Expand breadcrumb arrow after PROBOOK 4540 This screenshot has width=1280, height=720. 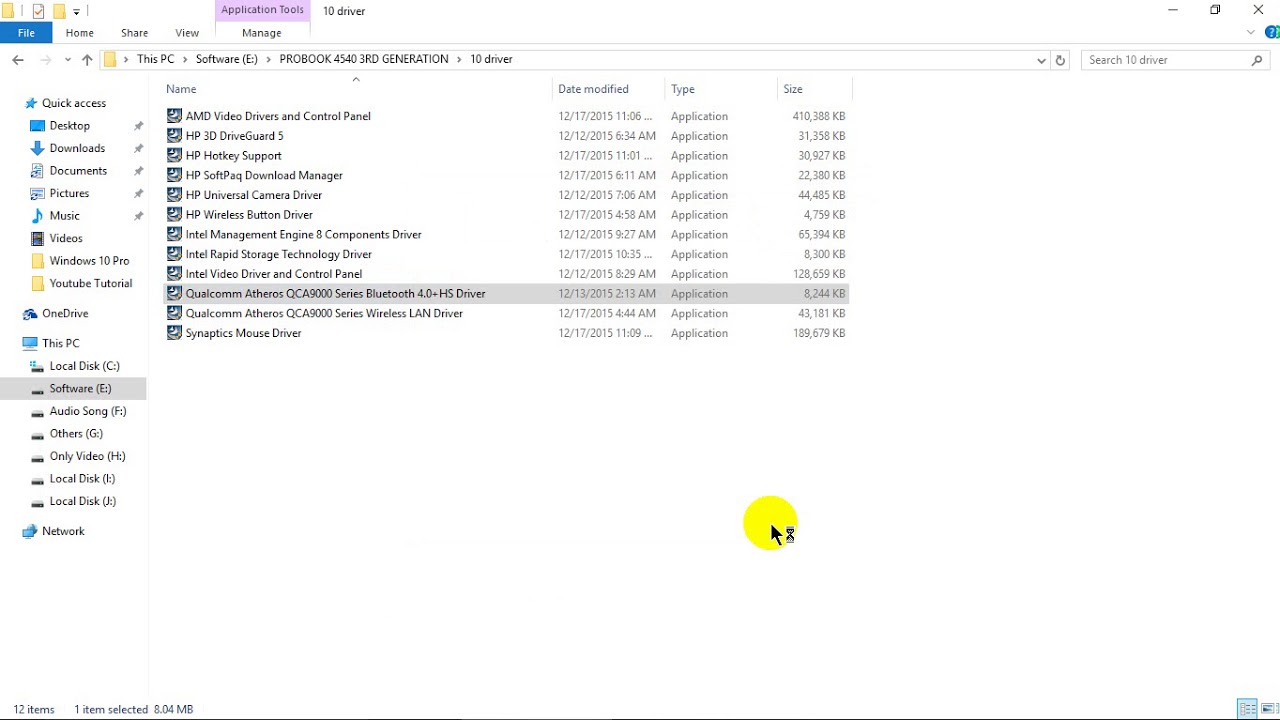(x=458, y=60)
